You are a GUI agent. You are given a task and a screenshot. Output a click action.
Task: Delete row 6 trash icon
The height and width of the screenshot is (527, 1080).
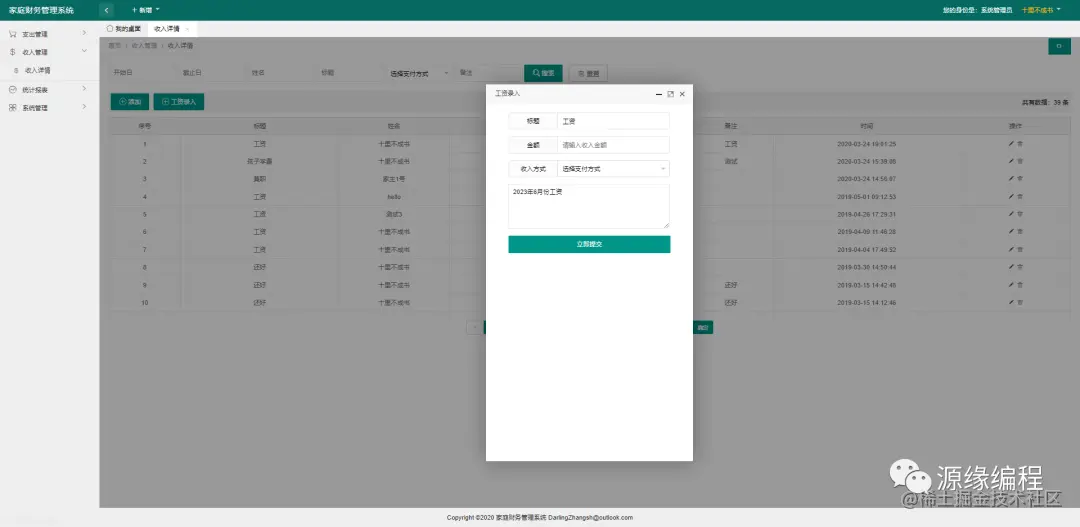point(1020,231)
